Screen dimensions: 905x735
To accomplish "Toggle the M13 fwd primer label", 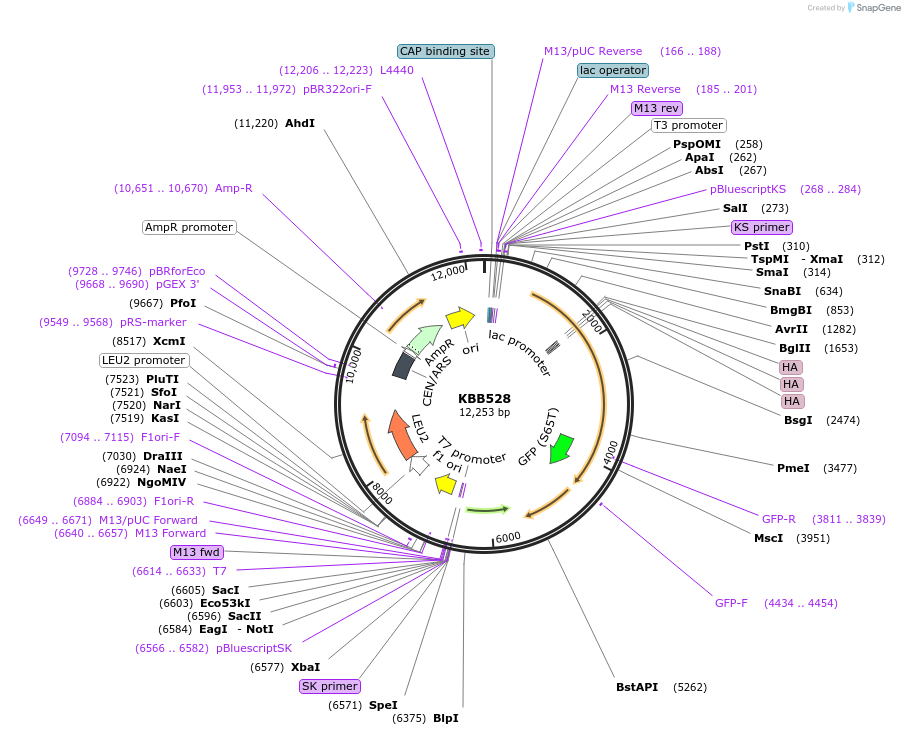I will tap(197, 552).
